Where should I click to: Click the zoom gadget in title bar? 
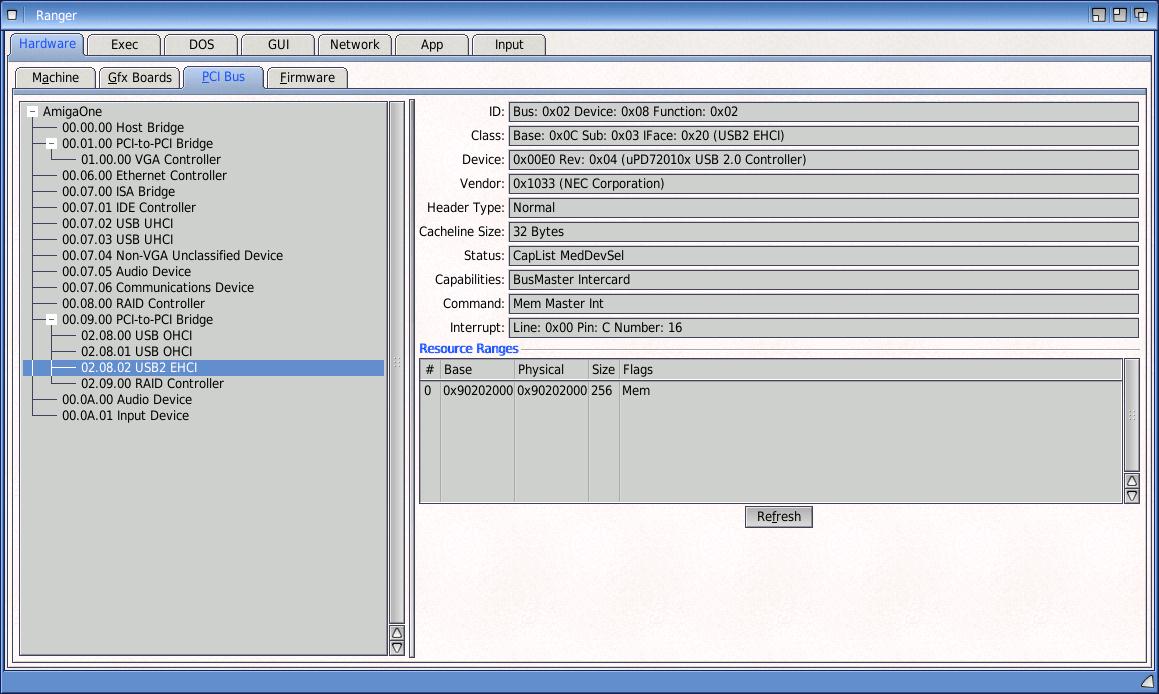[1119, 15]
